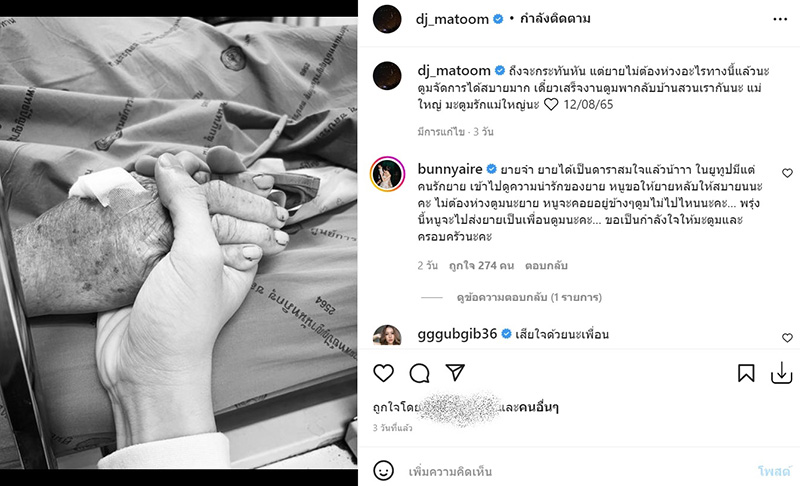Like the post with heart icon

coord(384,373)
